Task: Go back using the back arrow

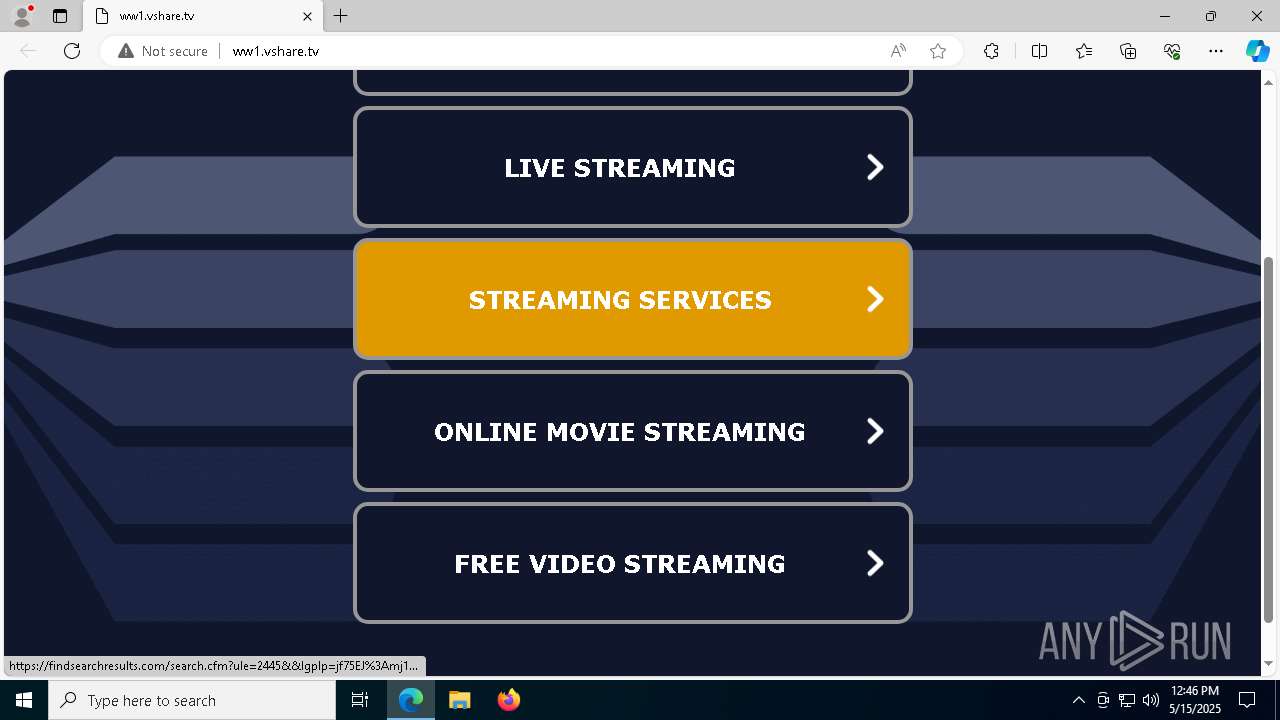Action: point(29,51)
